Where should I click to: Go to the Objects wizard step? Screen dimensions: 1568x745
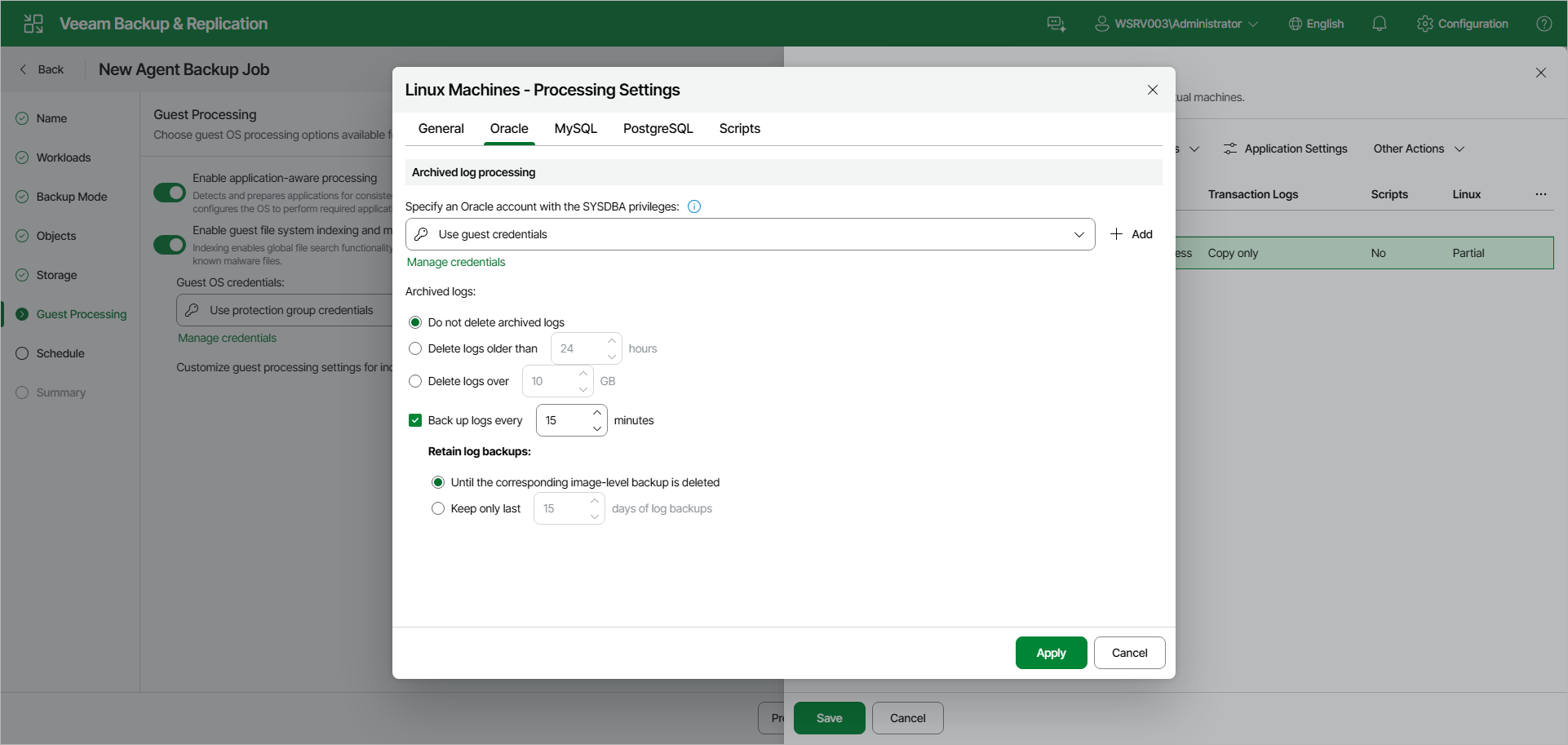pyautogui.click(x=46, y=236)
